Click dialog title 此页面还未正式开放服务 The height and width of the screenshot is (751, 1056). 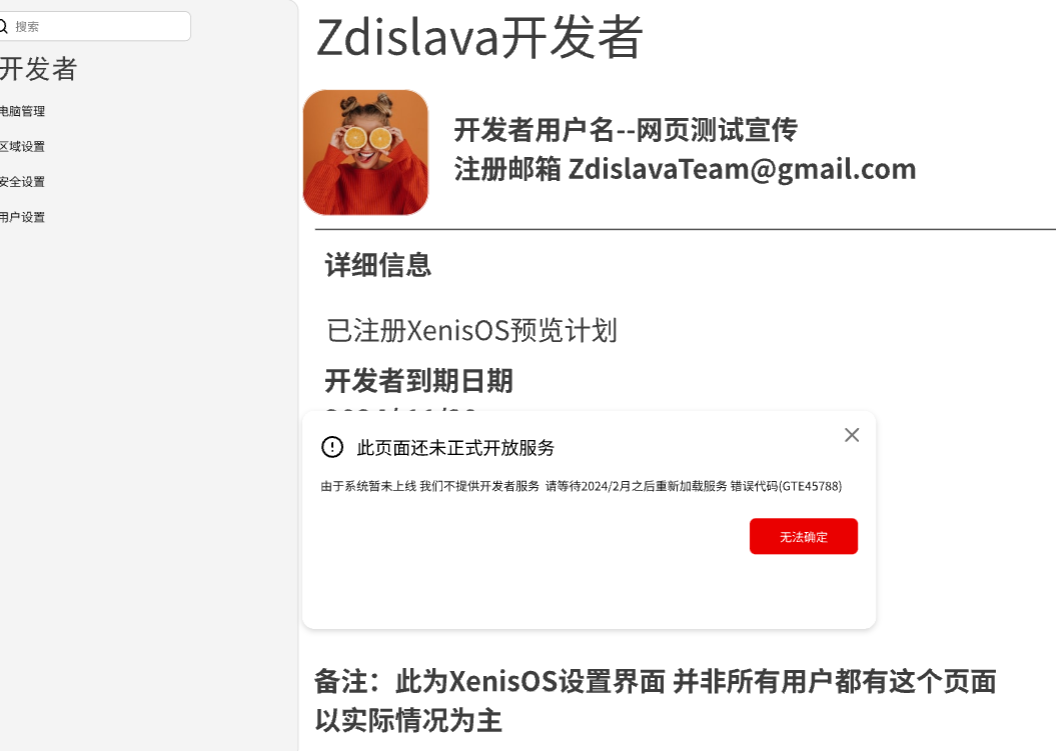tap(455, 448)
